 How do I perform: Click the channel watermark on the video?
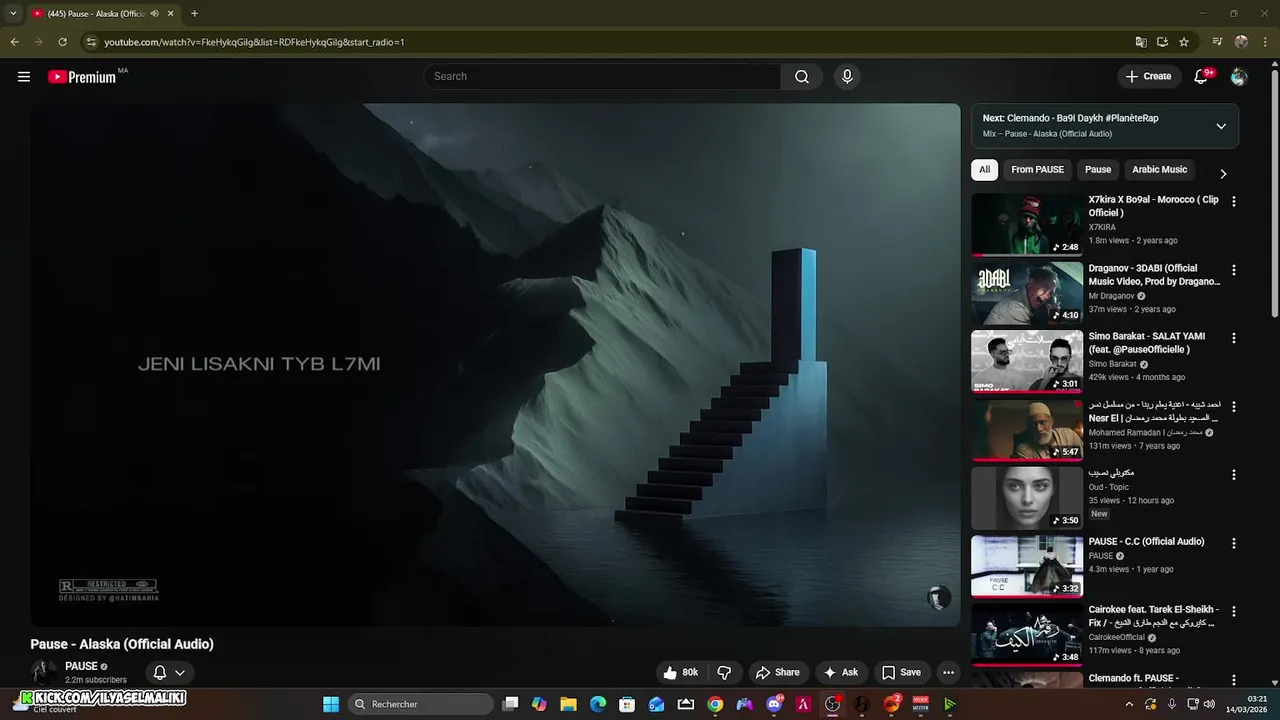coord(938,598)
